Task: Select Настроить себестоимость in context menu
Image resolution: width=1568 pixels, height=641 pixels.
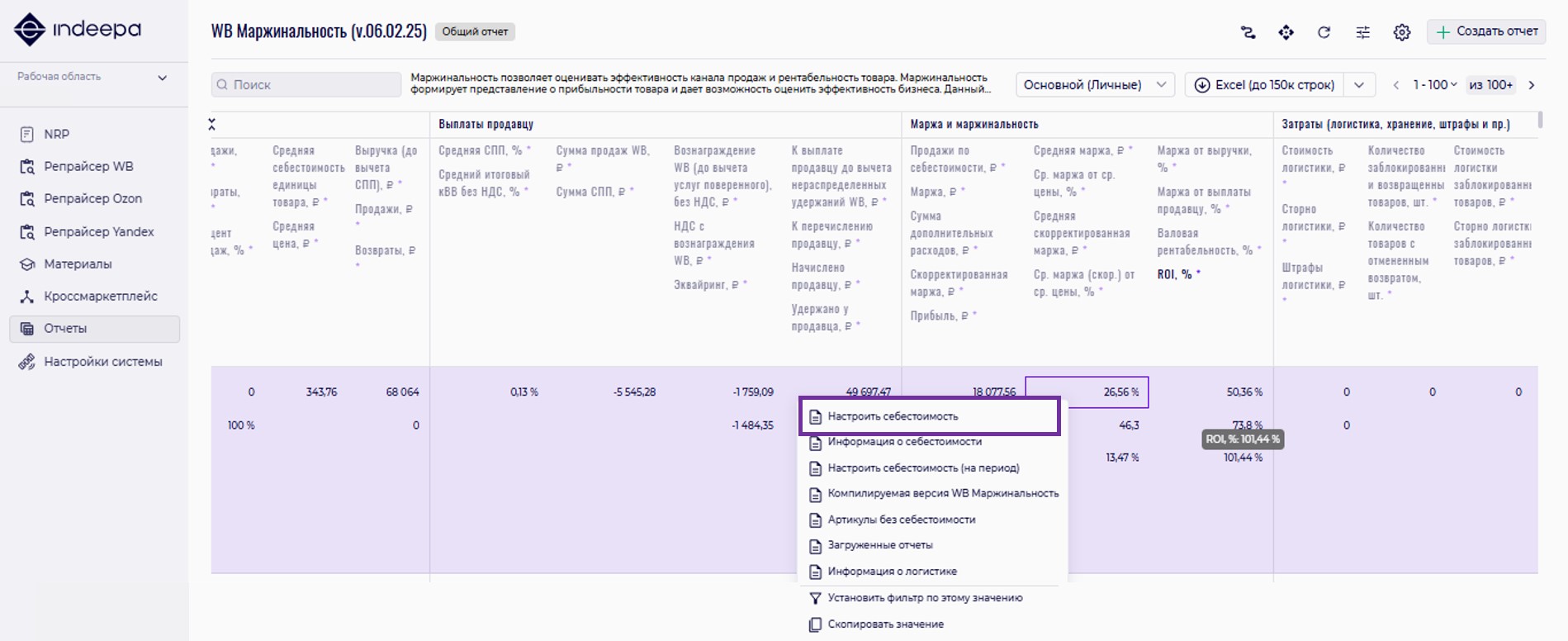Action: click(893, 416)
